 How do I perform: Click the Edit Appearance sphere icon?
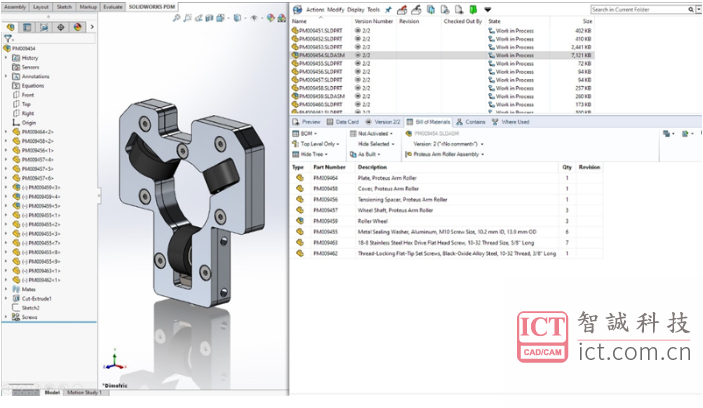(x=270, y=18)
